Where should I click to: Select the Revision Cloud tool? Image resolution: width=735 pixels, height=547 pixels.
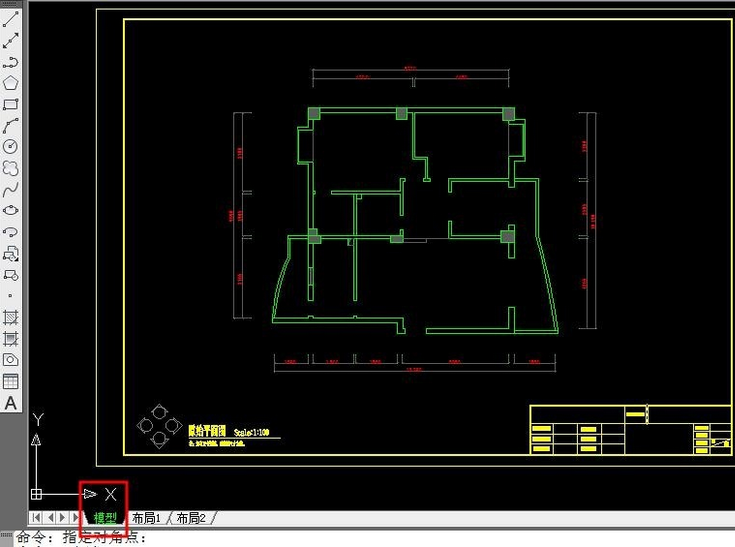[11, 168]
